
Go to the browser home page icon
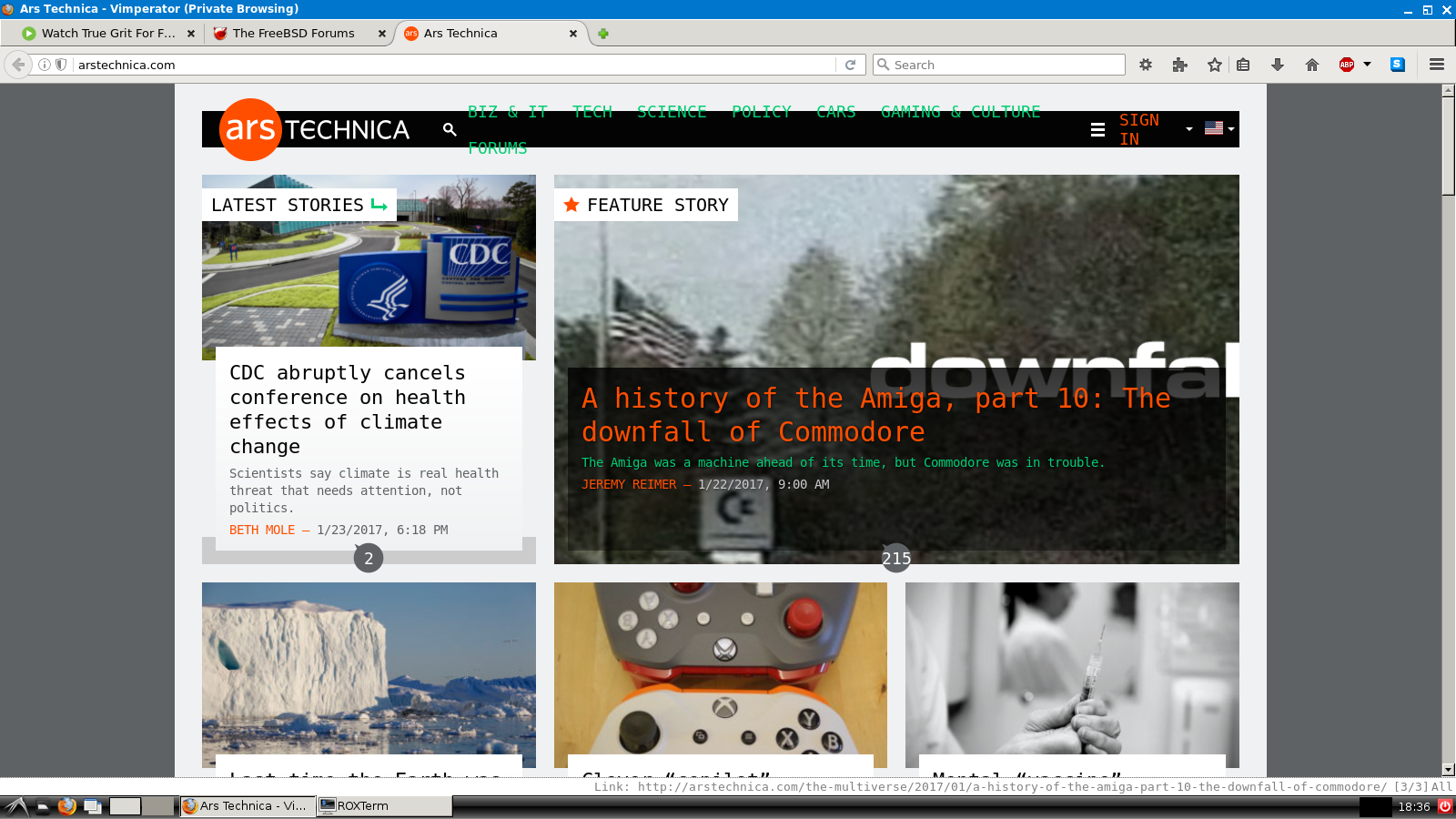pos(1312,65)
